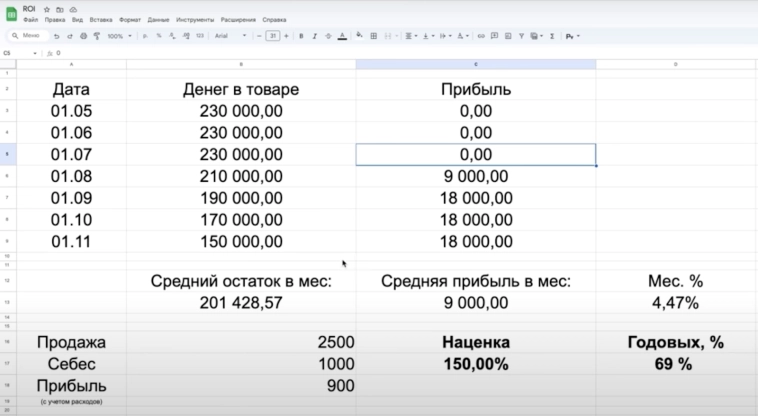Click the undo arrow
The image size is (758, 416).
pos(57,36)
